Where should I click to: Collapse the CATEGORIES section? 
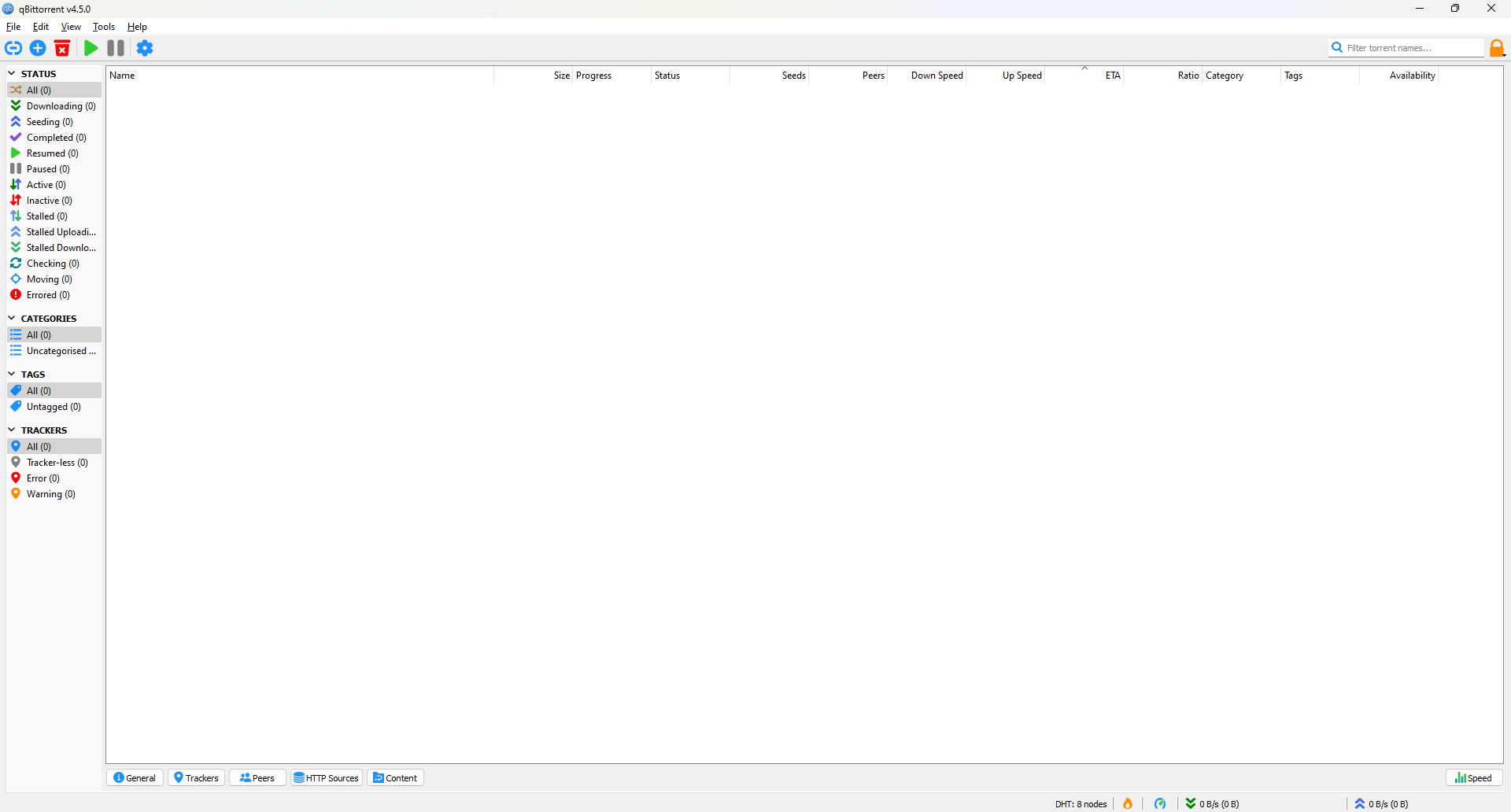[12, 318]
